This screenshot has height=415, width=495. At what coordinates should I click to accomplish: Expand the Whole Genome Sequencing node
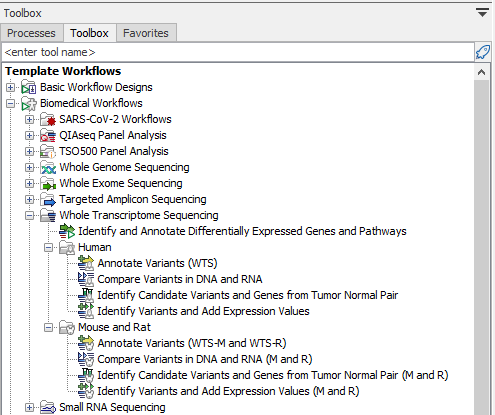(29, 167)
